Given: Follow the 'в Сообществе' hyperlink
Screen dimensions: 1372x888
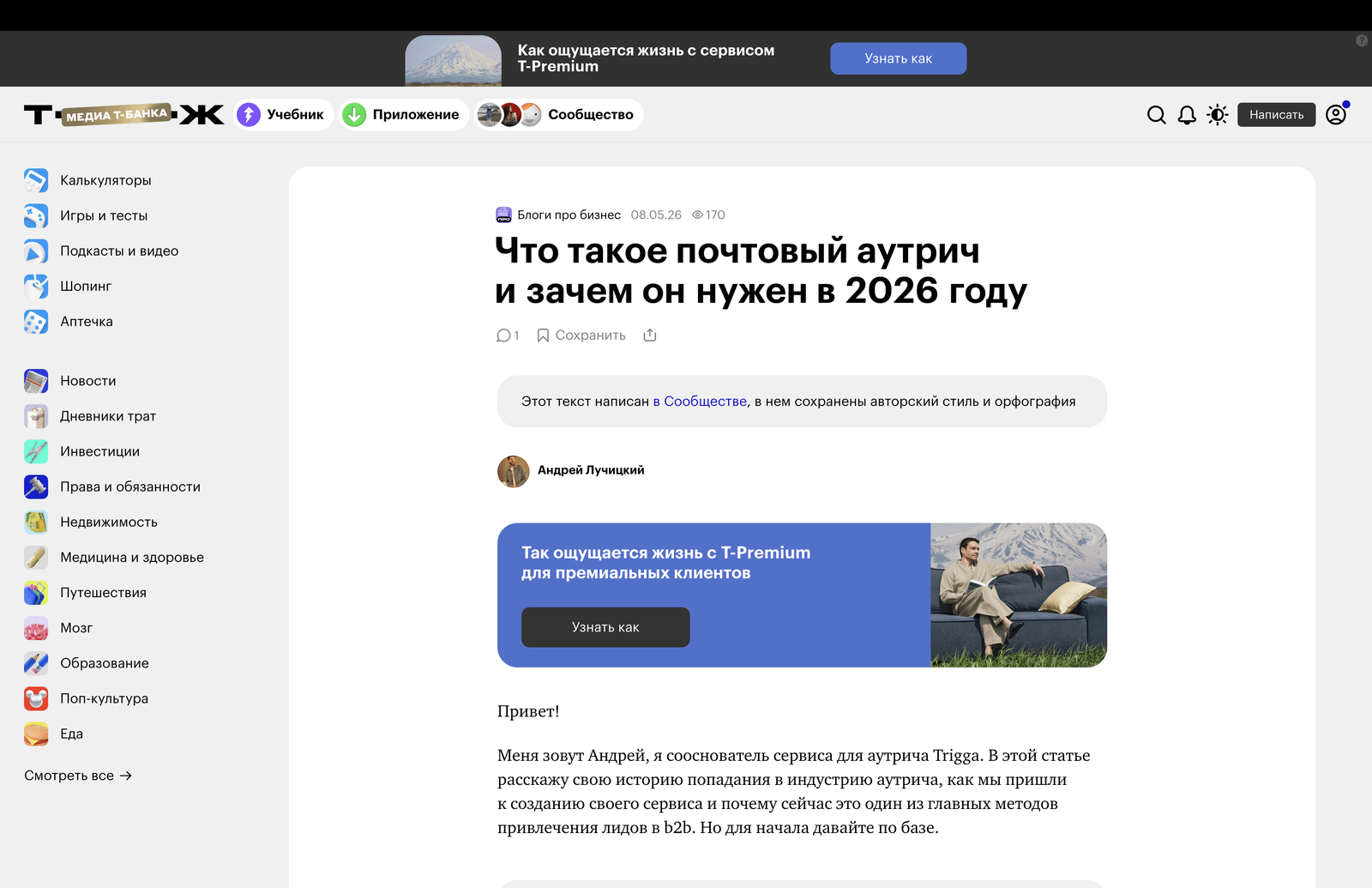Looking at the screenshot, I should [700, 402].
